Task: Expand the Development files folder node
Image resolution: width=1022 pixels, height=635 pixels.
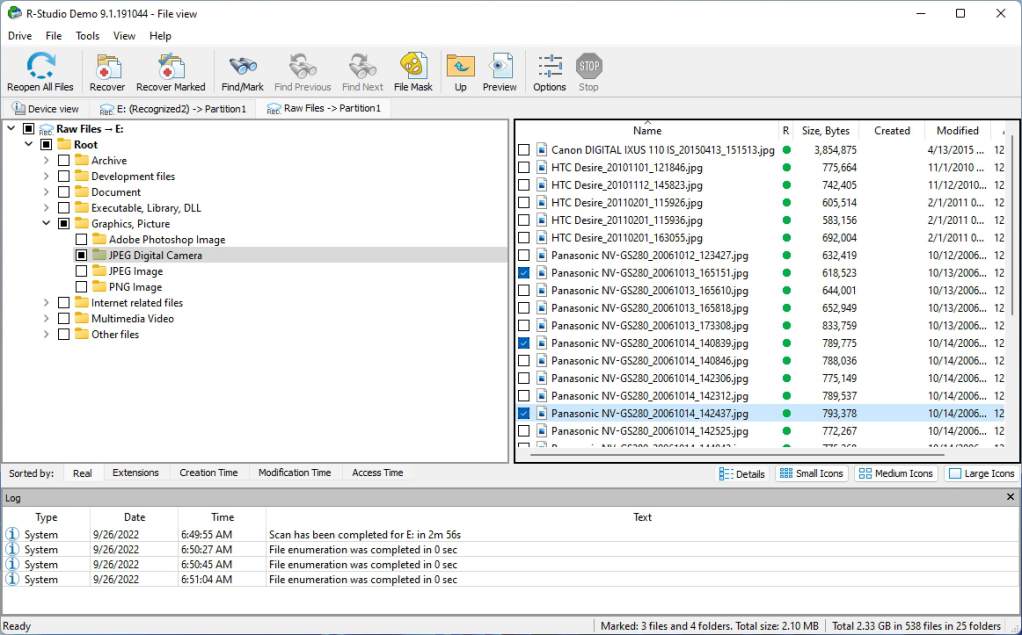Action: click(x=46, y=176)
